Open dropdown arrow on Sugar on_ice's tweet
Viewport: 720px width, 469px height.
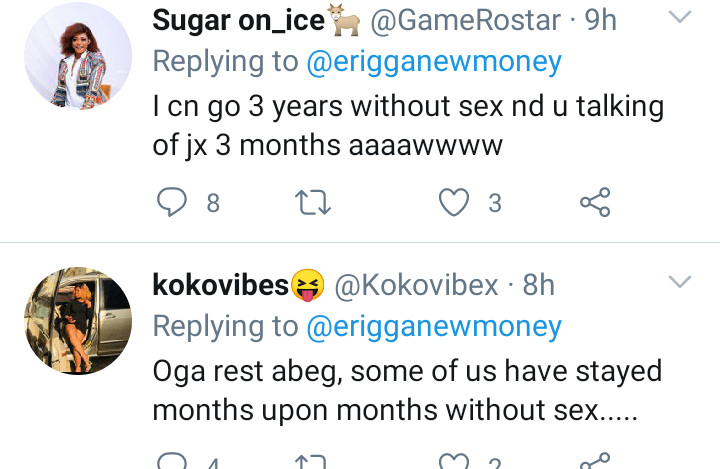(x=679, y=18)
